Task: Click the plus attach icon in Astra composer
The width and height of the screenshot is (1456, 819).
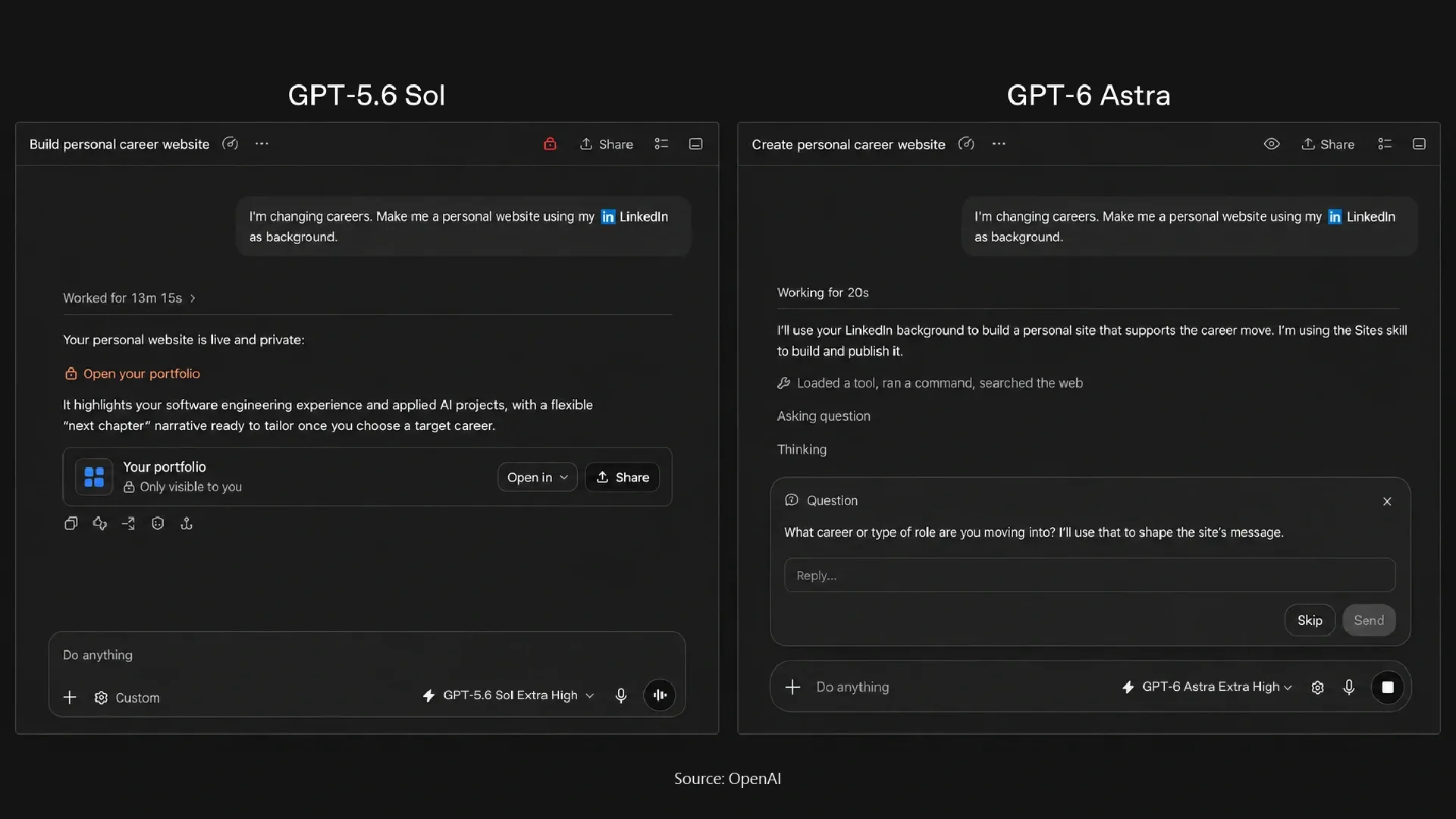Action: pyautogui.click(x=792, y=687)
